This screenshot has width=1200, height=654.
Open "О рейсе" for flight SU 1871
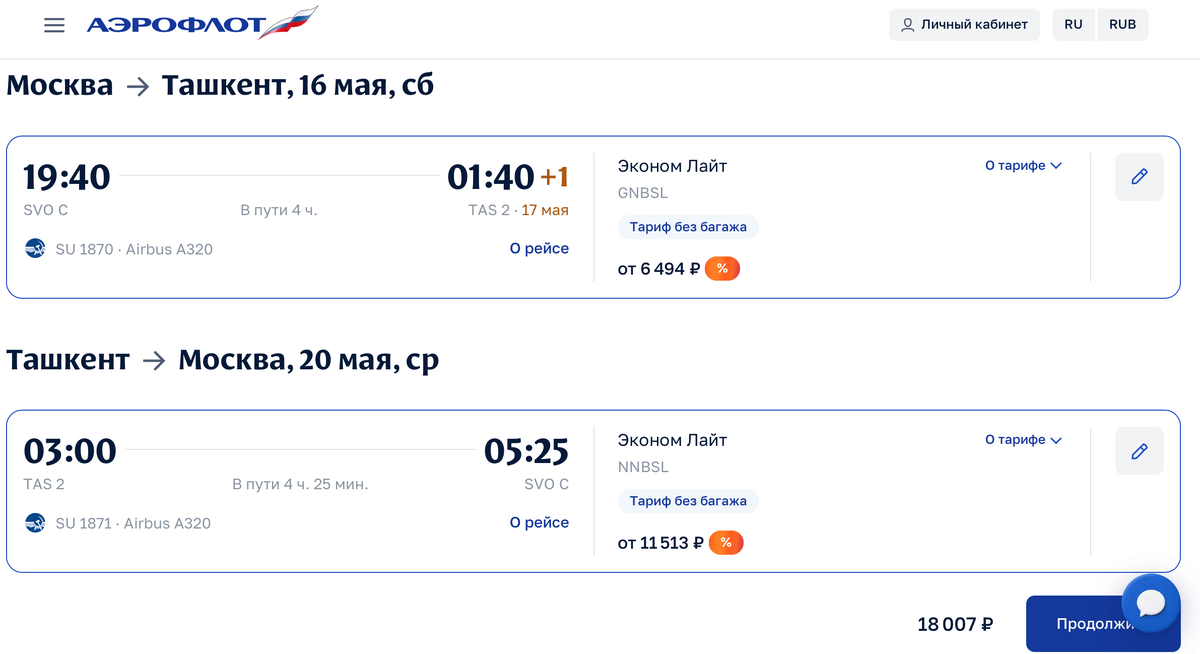pos(539,523)
